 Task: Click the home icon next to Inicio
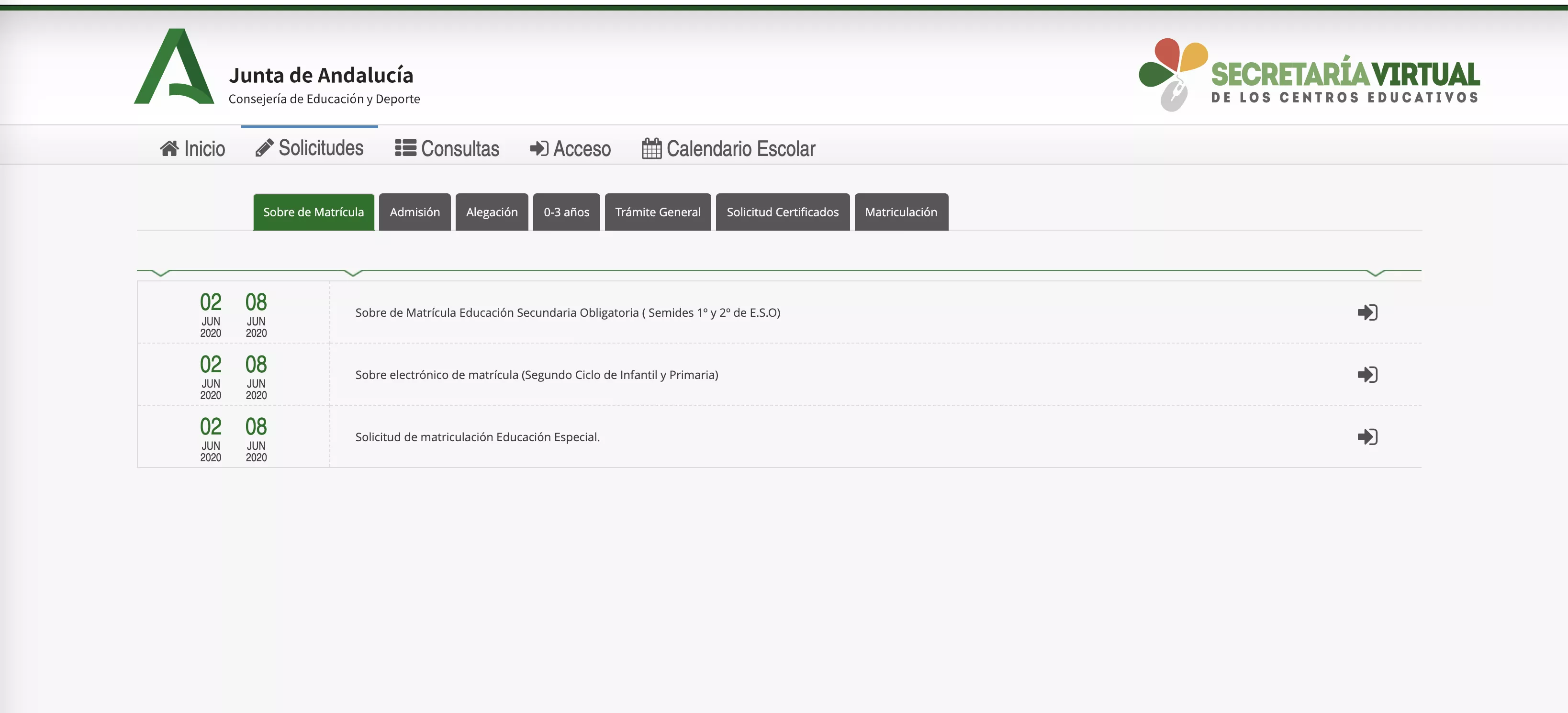[169, 148]
